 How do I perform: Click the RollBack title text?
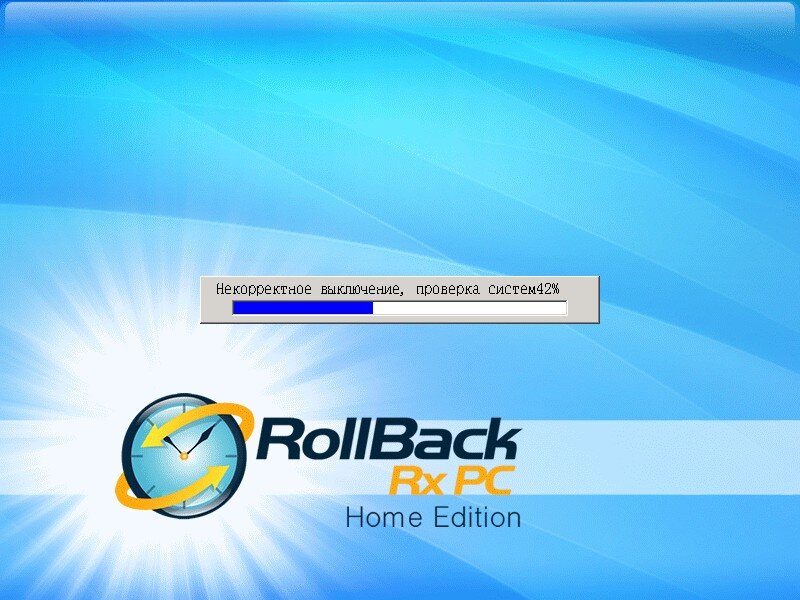tap(388, 438)
